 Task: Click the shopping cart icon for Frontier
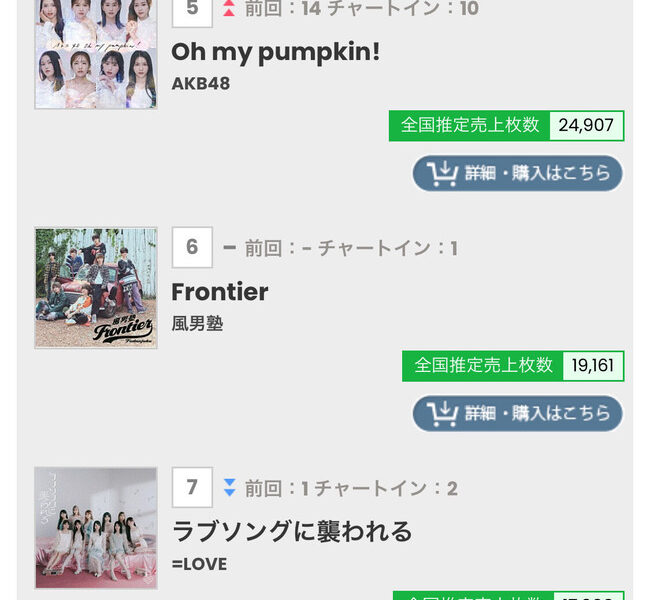pyautogui.click(x=442, y=414)
